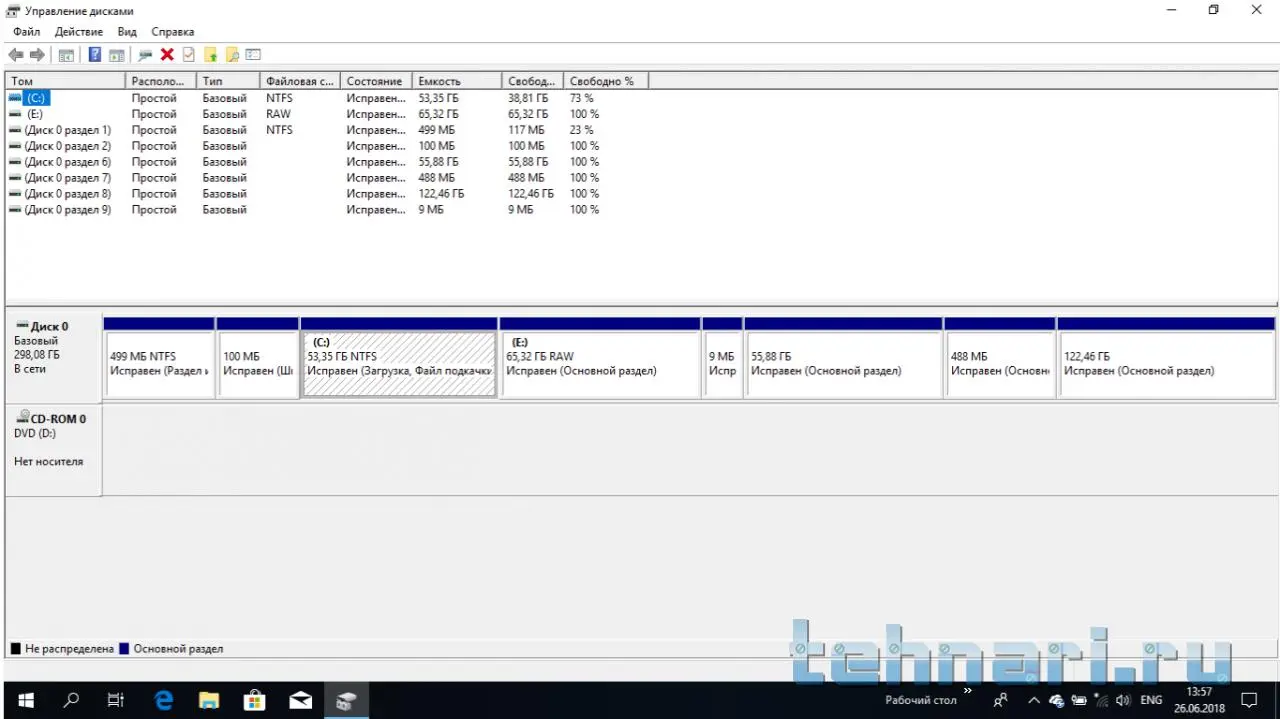Select the (E:) volume row in the list
Screen dimensions: 1280x719
click(x=326, y=114)
